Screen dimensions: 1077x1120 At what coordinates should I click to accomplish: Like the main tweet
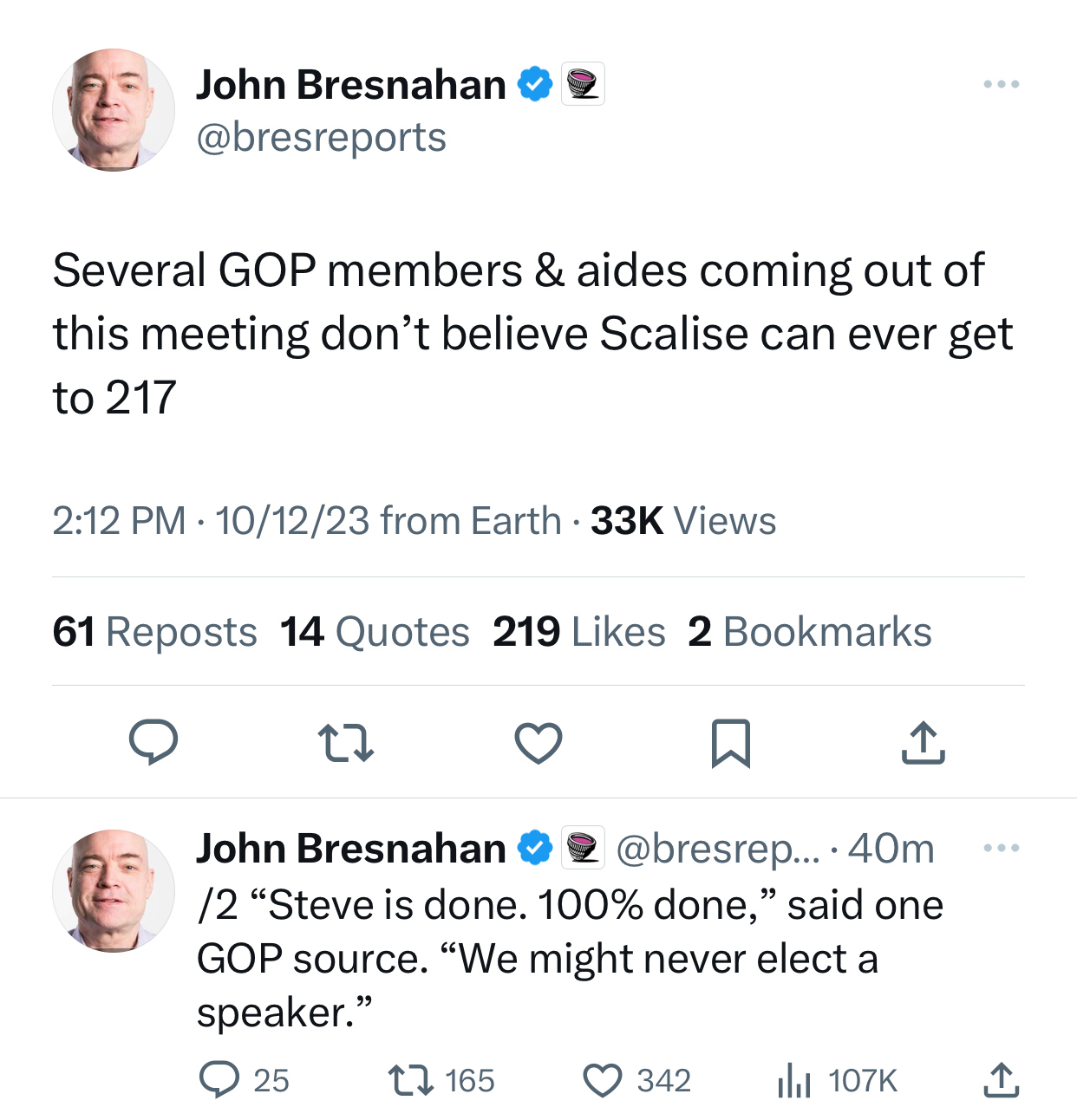pos(538,743)
